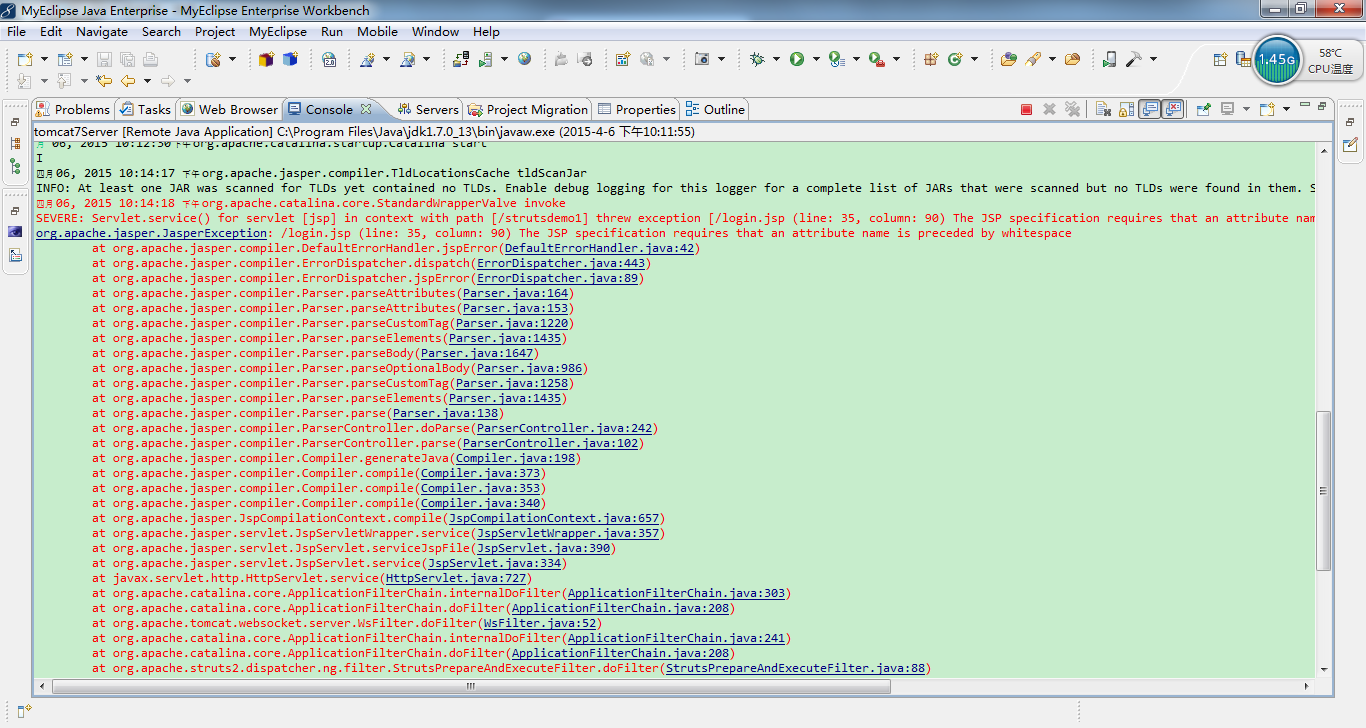Toggle show console on standard error
Image resolution: width=1366 pixels, height=728 pixels.
1173,109
